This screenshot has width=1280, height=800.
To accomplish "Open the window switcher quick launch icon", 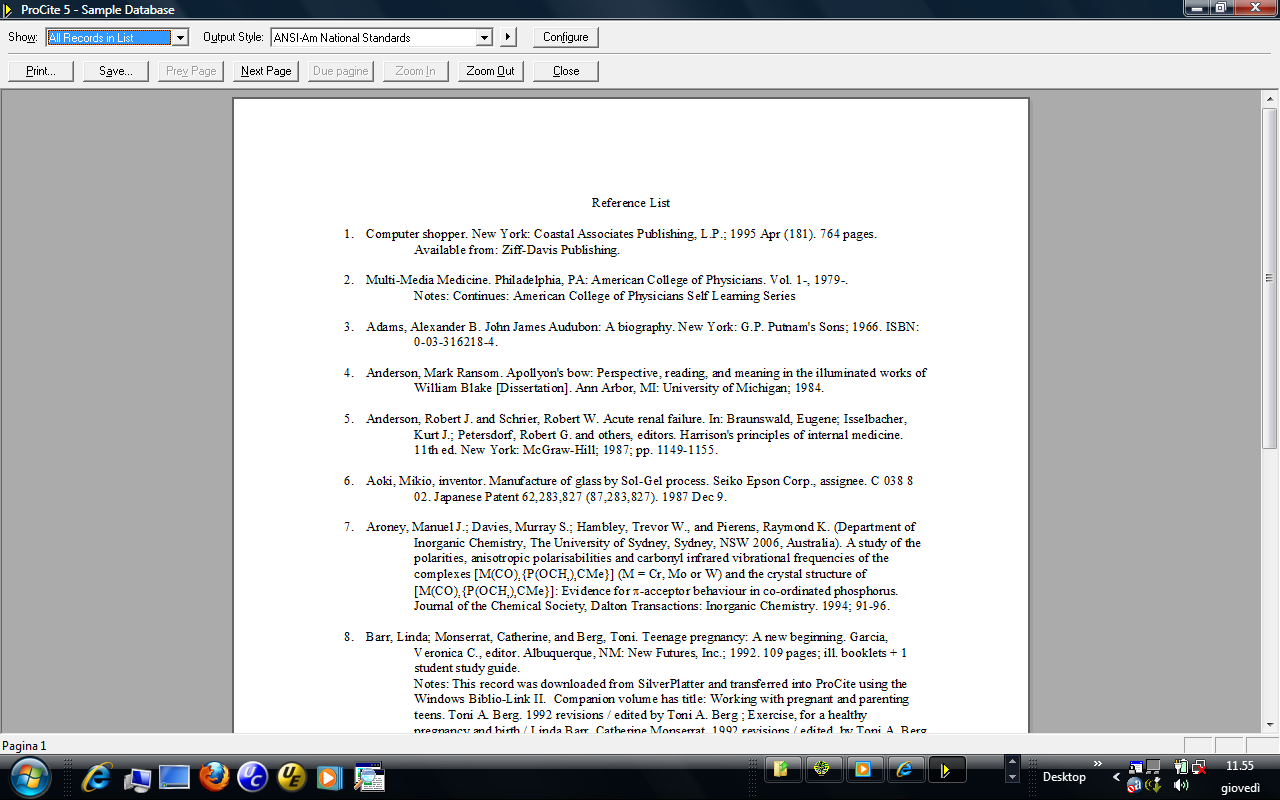I will [369, 777].
